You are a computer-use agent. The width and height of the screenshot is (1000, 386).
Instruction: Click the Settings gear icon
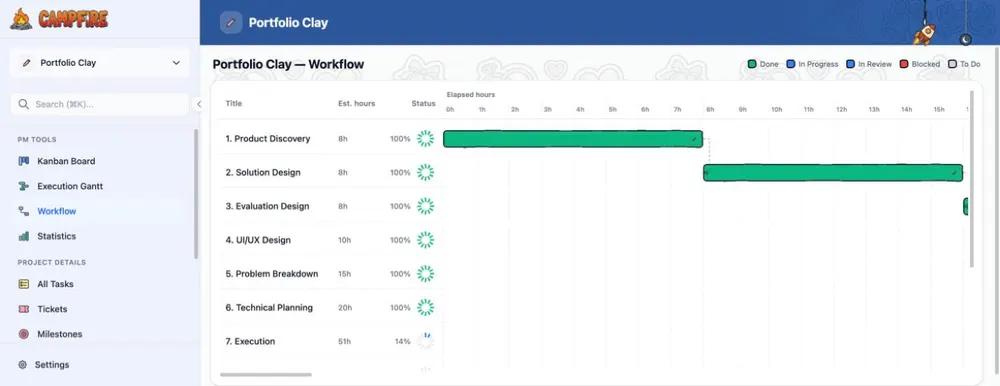pos(22,365)
